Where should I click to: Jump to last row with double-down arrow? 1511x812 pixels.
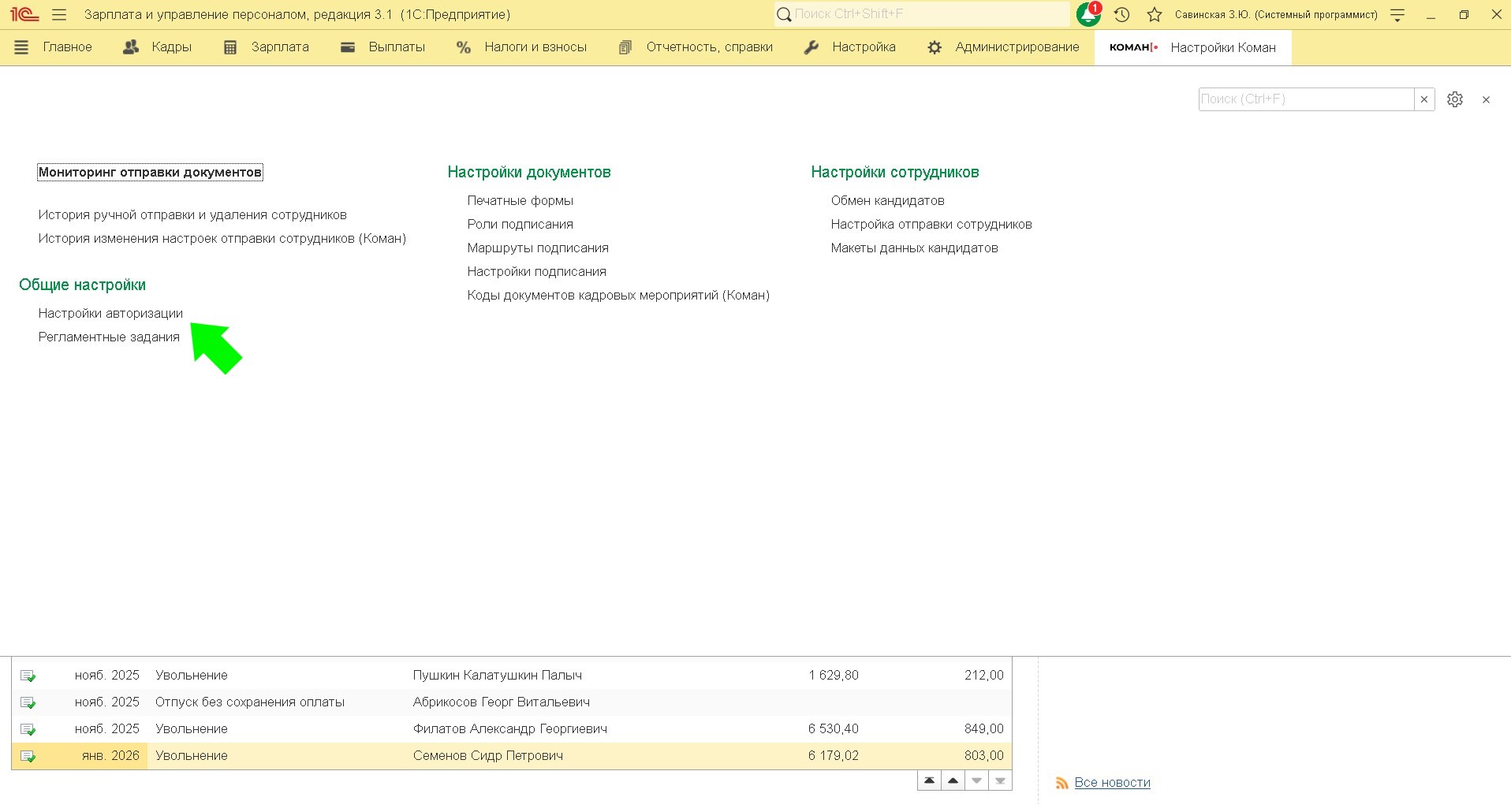click(x=1000, y=780)
